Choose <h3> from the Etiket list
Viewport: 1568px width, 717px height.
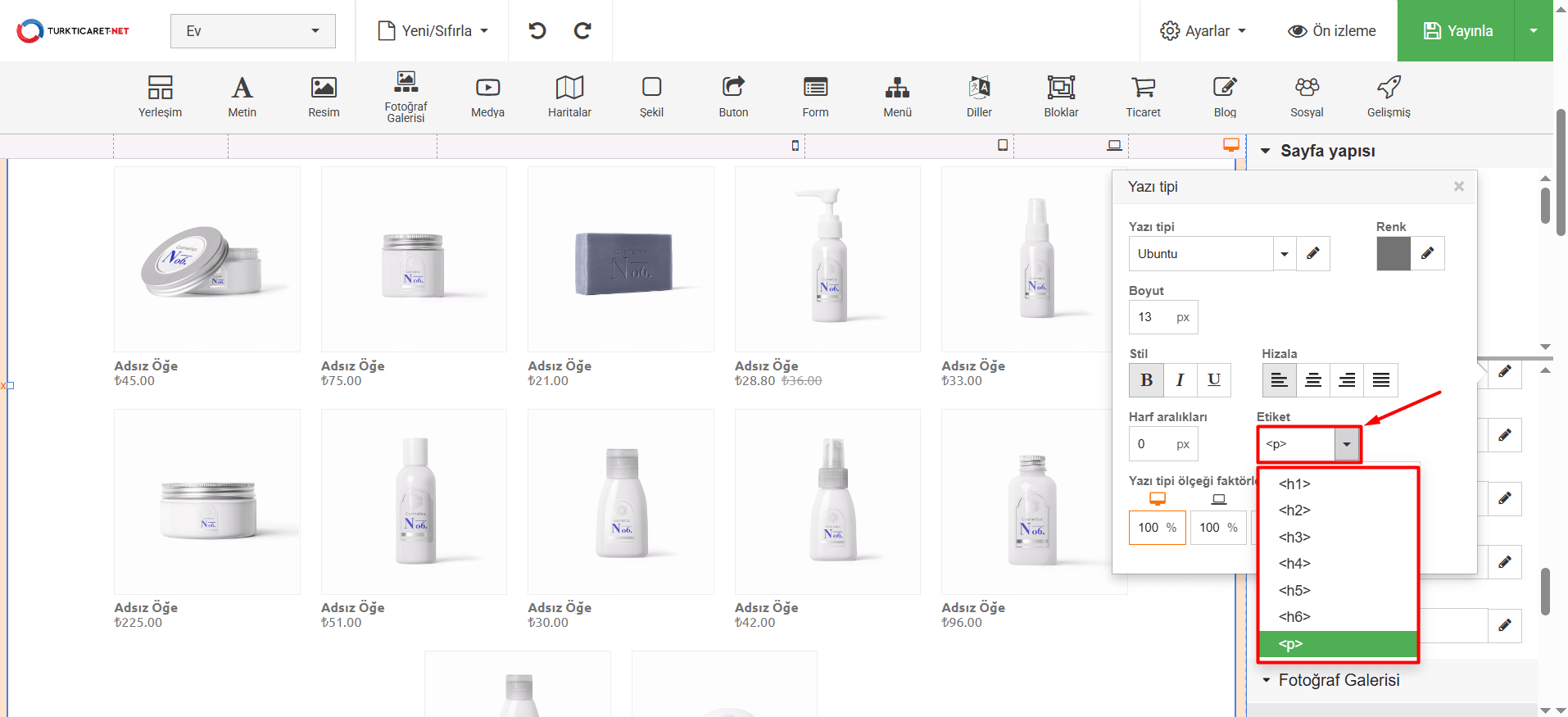click(1294, 538)
